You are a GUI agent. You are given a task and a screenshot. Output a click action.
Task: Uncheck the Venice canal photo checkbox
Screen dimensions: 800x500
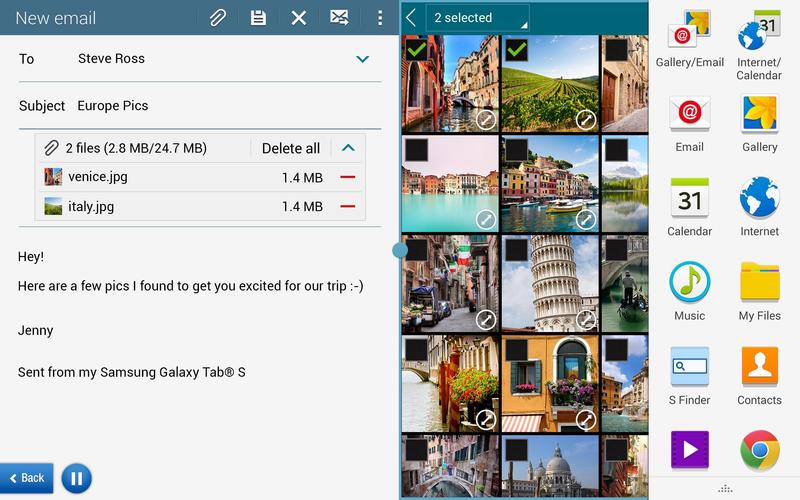[x=417, y=49]
